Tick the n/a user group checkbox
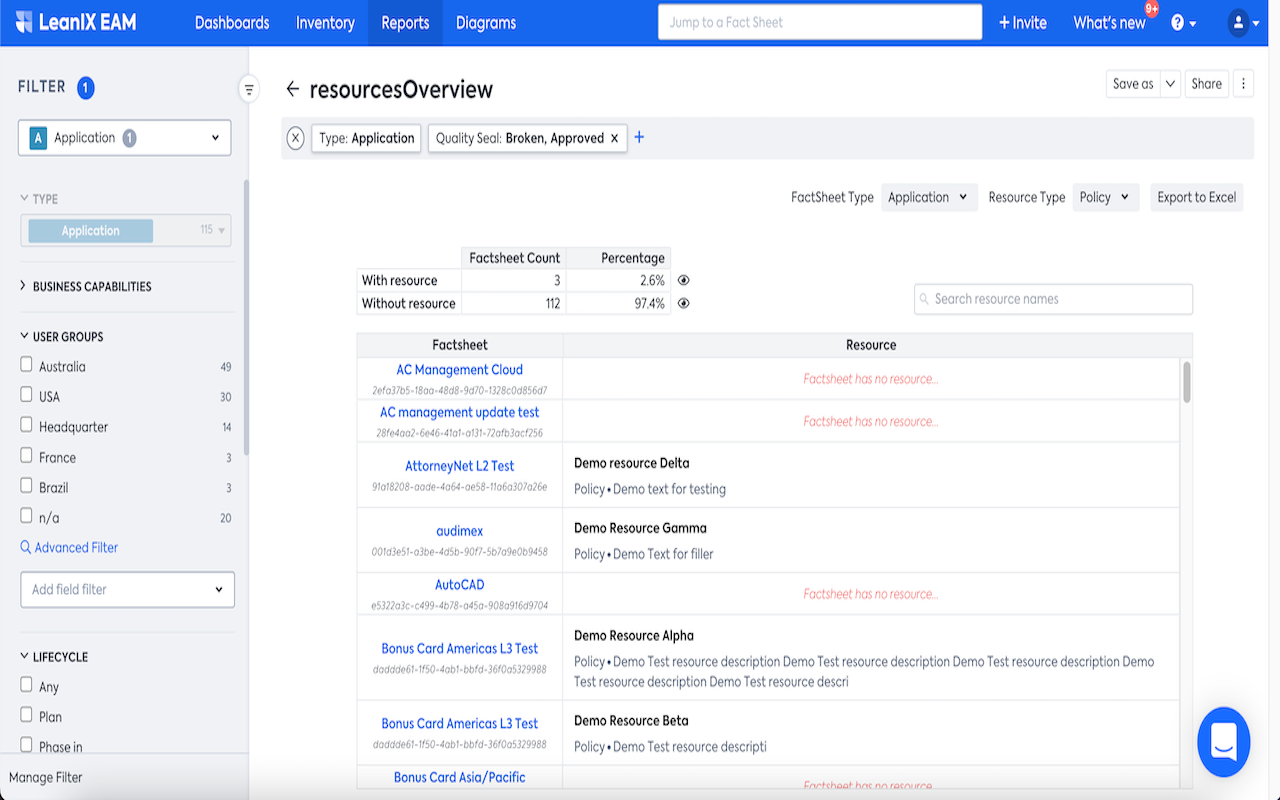Viewport: 1280px width, 800px height. (x=27, y=516)
